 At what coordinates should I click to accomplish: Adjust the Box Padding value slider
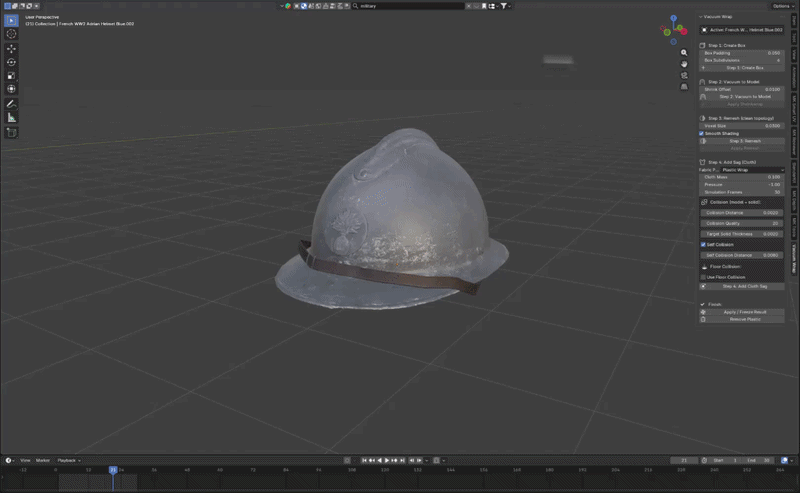[x=741, y=53]
